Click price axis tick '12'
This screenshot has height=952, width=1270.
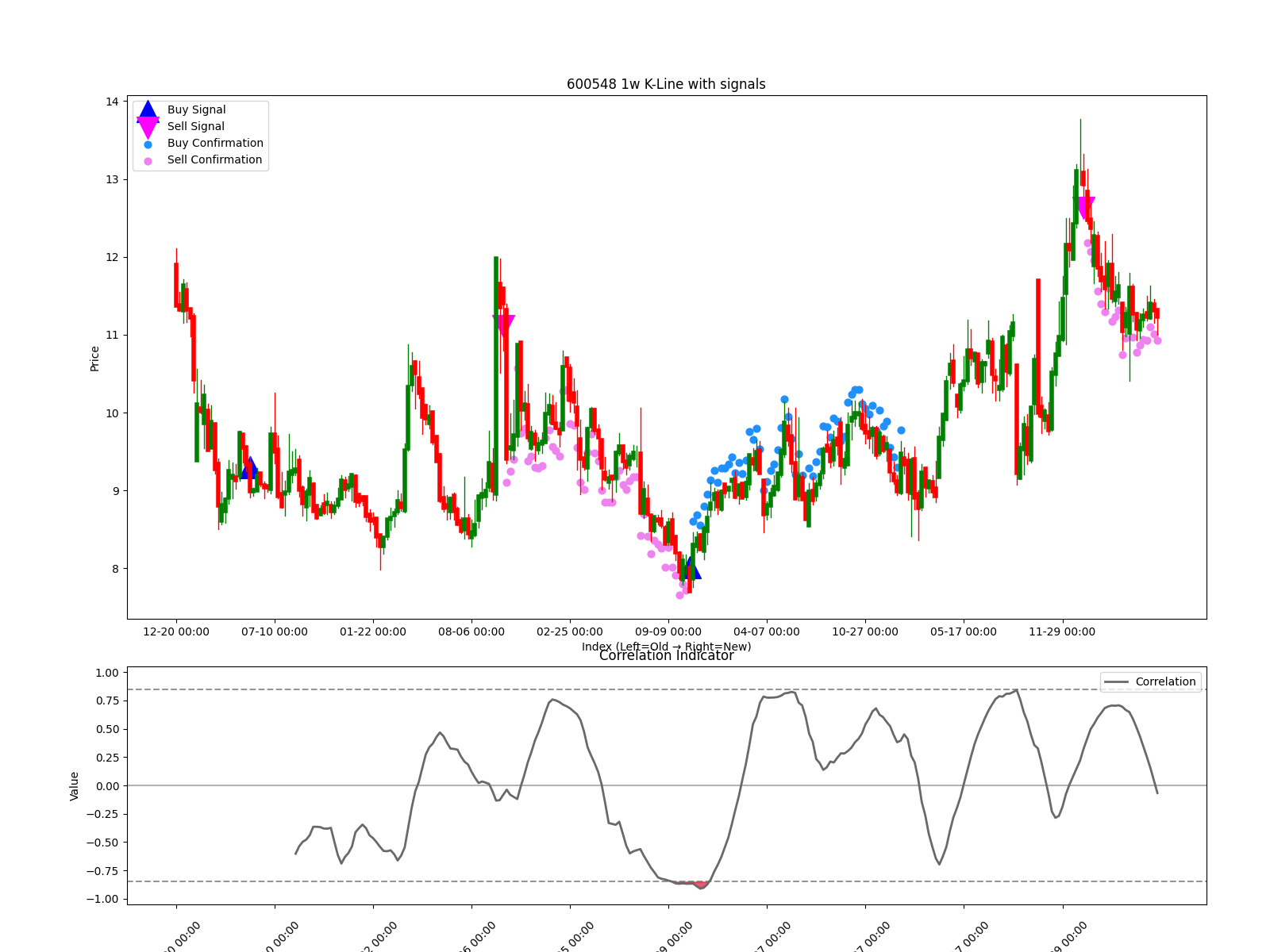click(112, 257)
